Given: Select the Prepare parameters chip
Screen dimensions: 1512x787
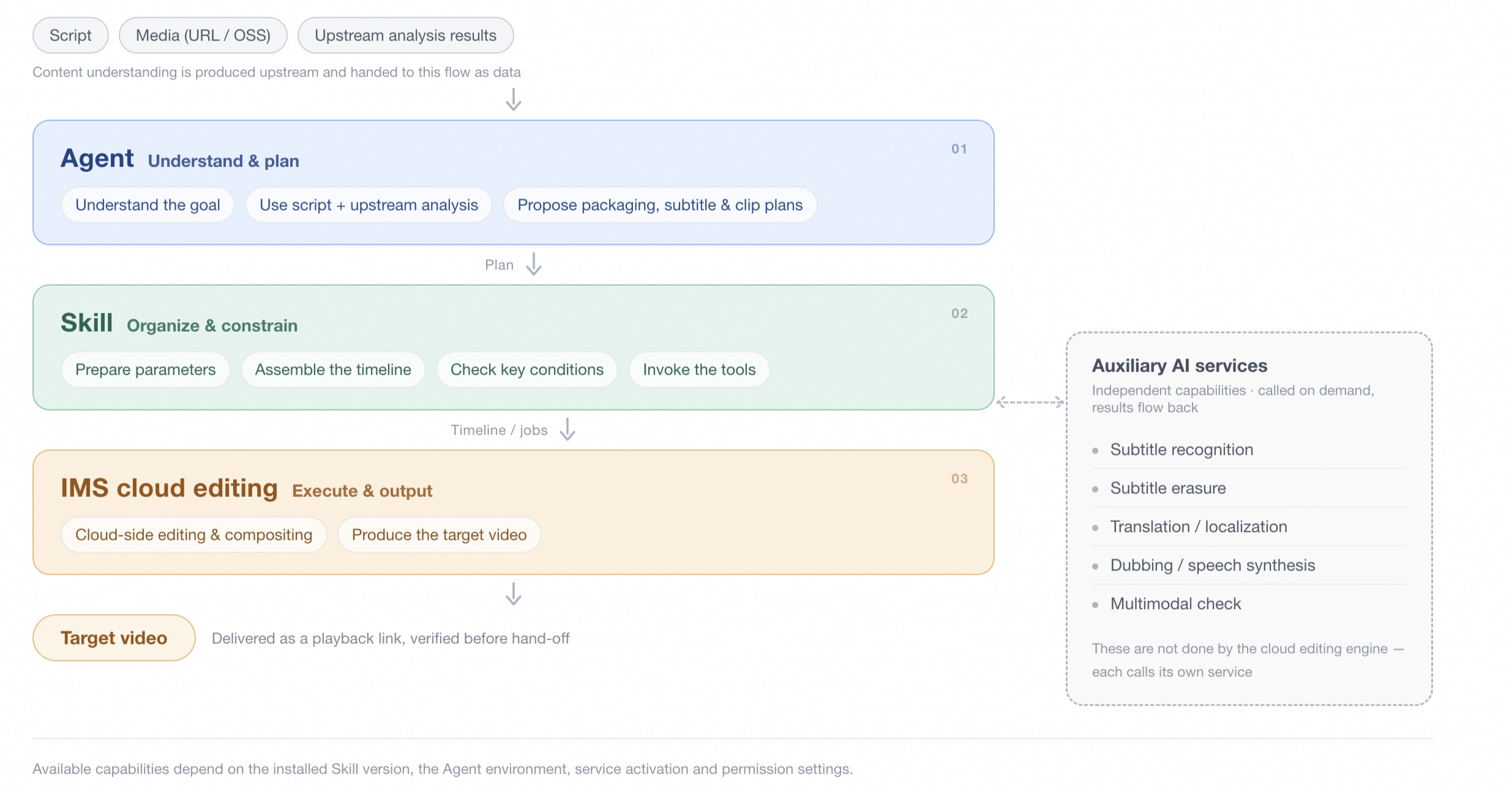Looking at the screenshot, I should point(146,370).
